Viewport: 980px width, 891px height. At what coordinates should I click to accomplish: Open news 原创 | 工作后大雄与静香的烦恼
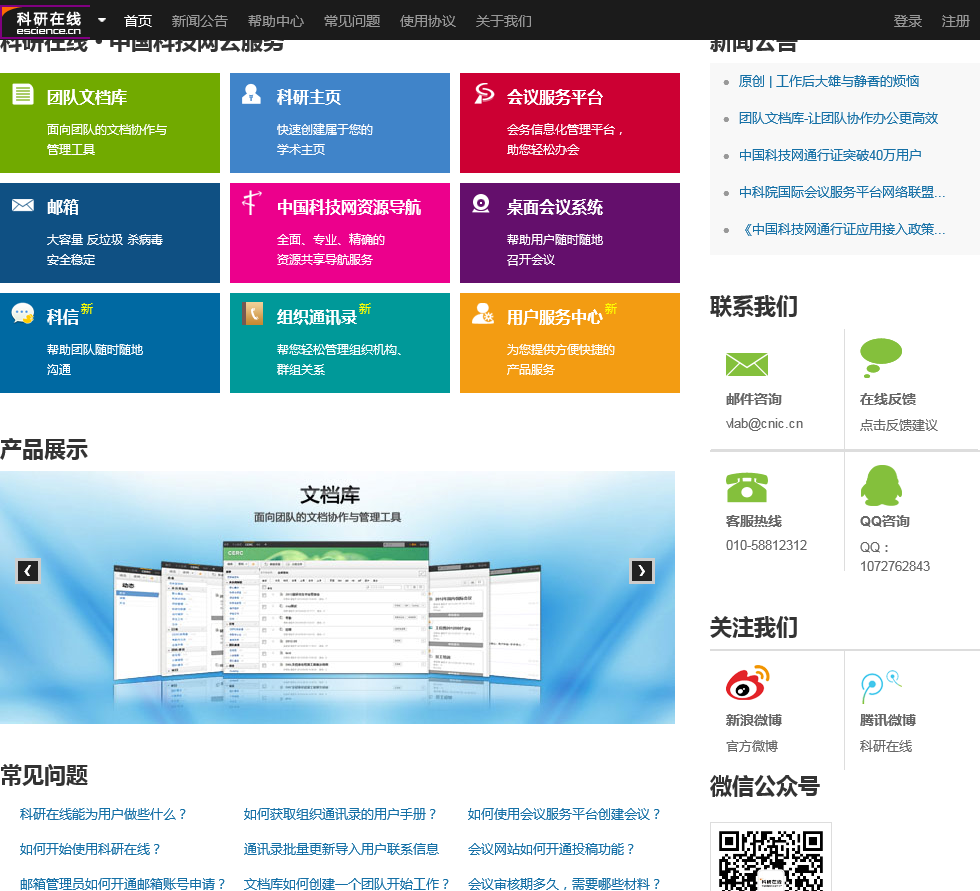pyautogui.click(x=829, y=81)
